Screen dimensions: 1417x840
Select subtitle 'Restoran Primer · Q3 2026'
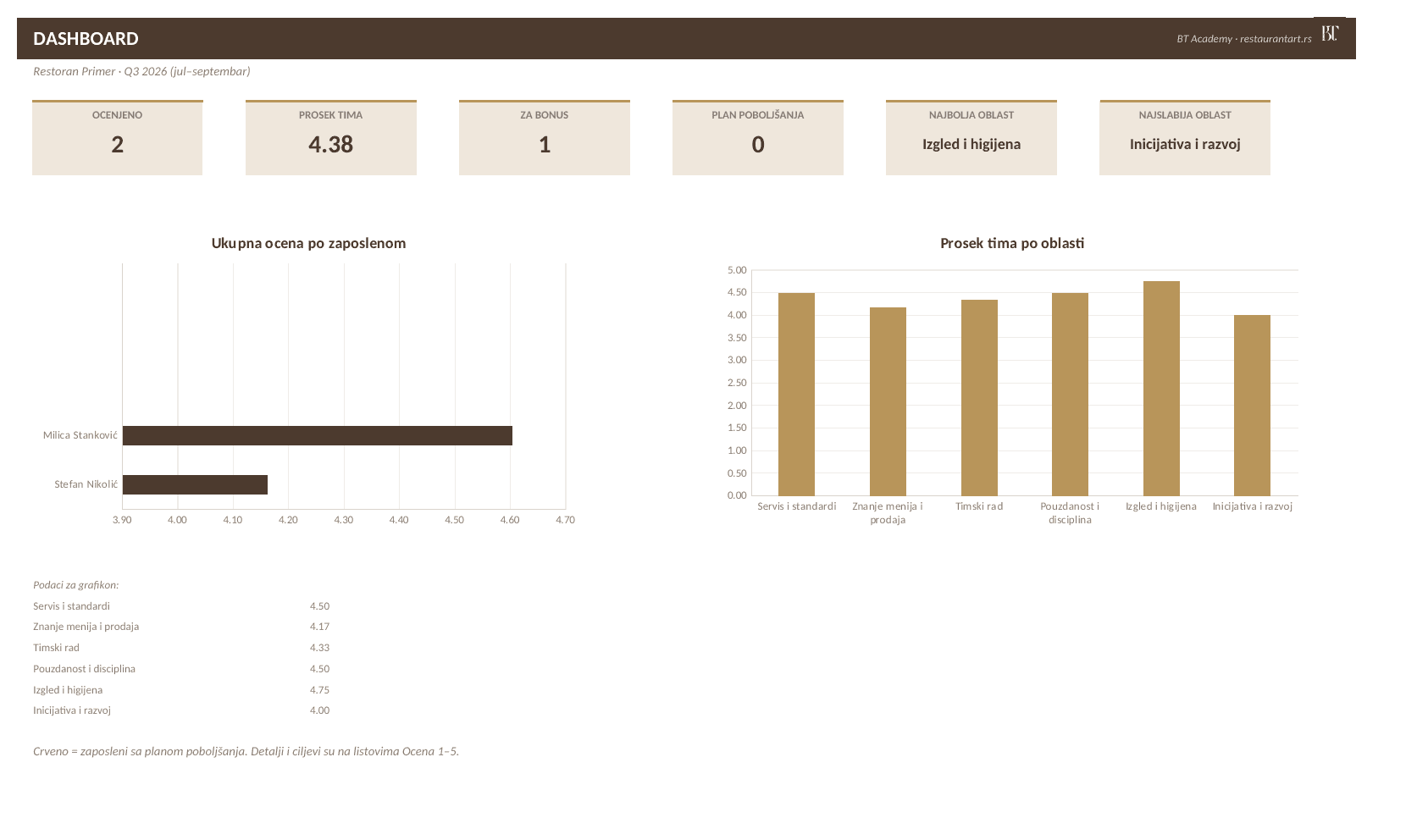click(x=141, y=71)
